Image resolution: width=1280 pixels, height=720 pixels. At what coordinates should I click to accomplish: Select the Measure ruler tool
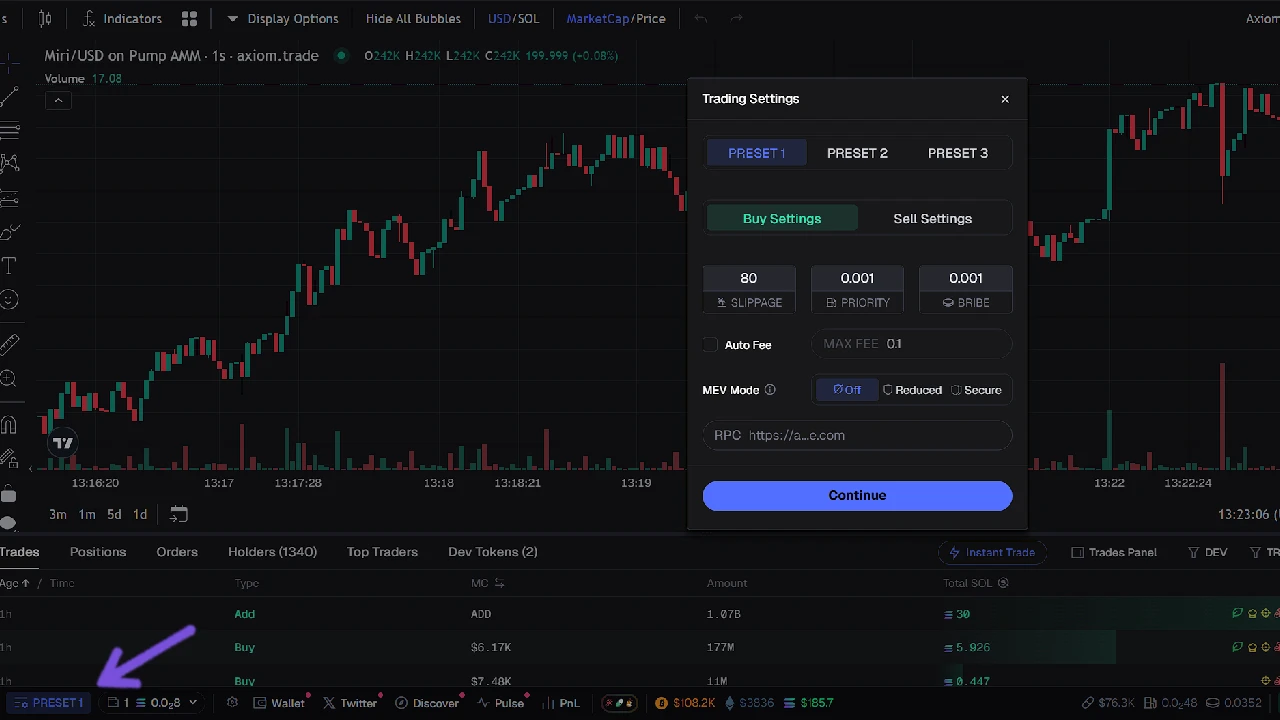(10, 343)
